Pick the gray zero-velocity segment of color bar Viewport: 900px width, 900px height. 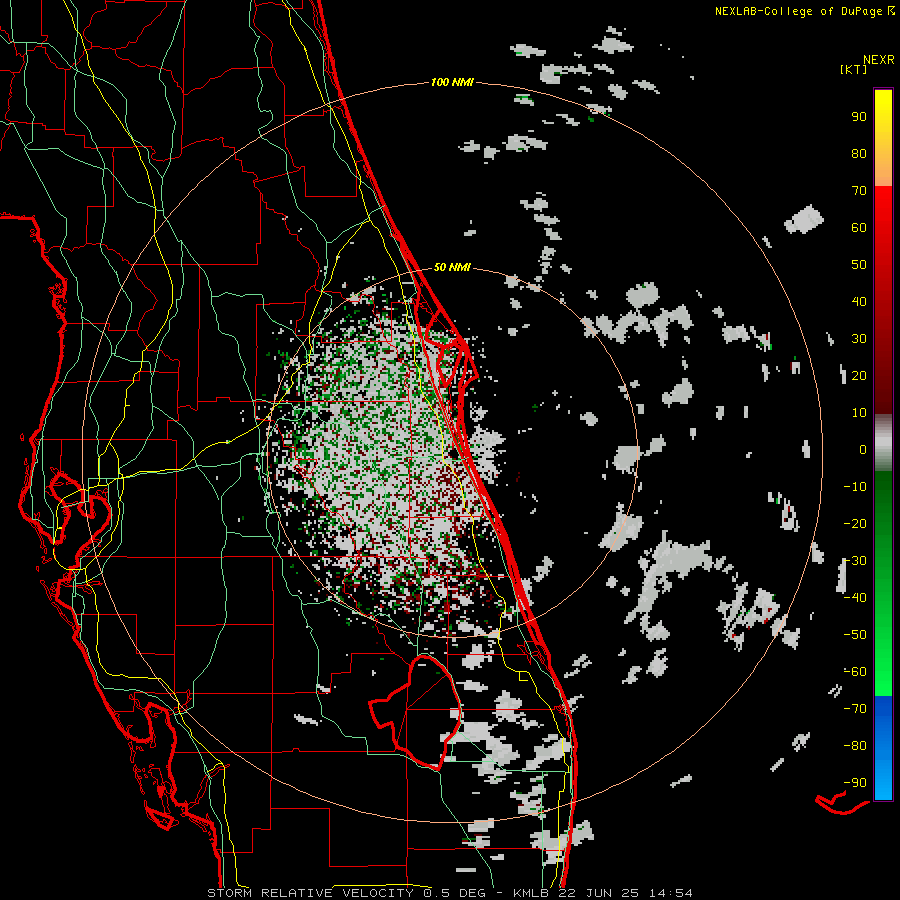(883, 443)
